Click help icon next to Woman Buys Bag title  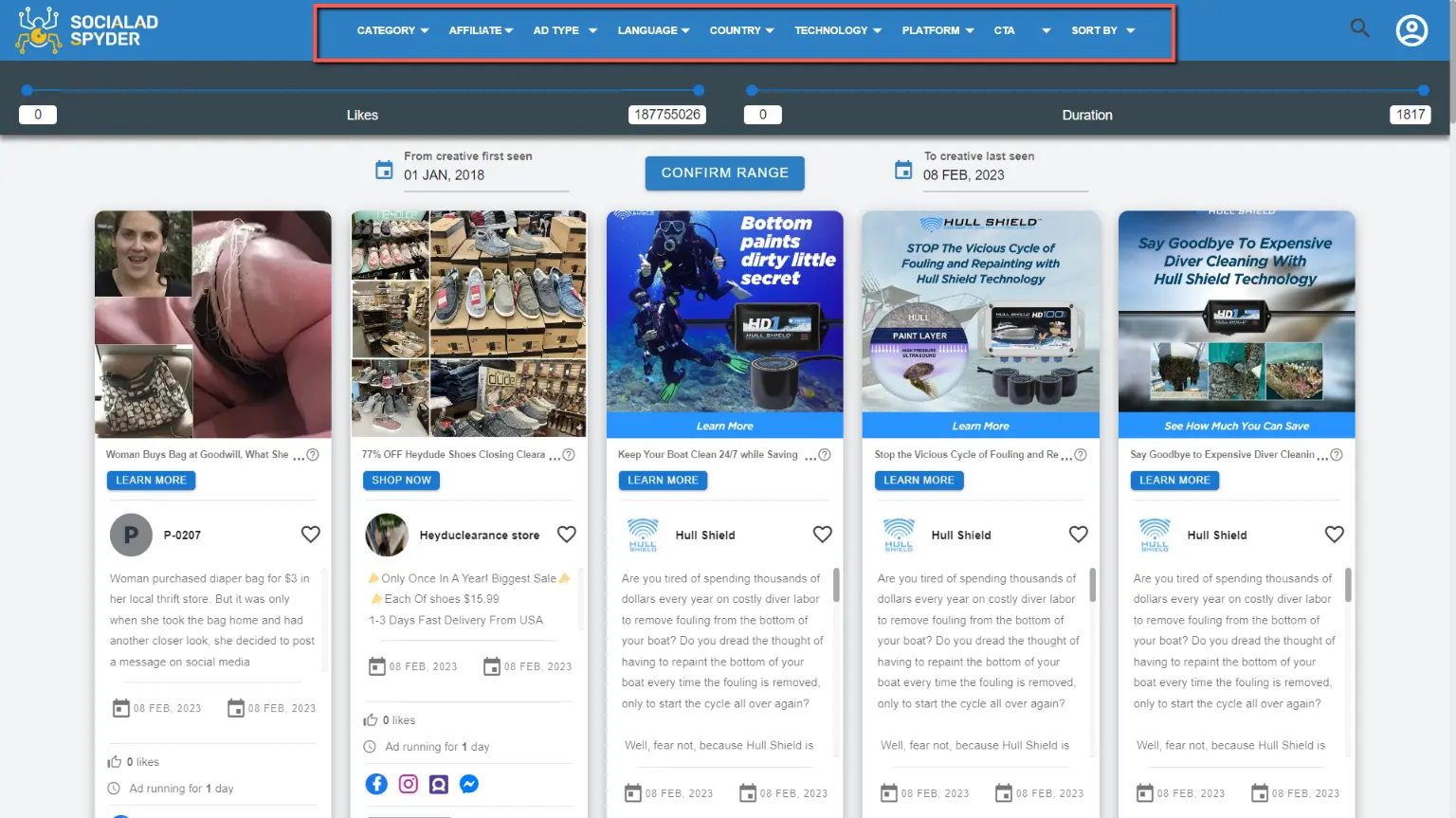pos(313,455)
